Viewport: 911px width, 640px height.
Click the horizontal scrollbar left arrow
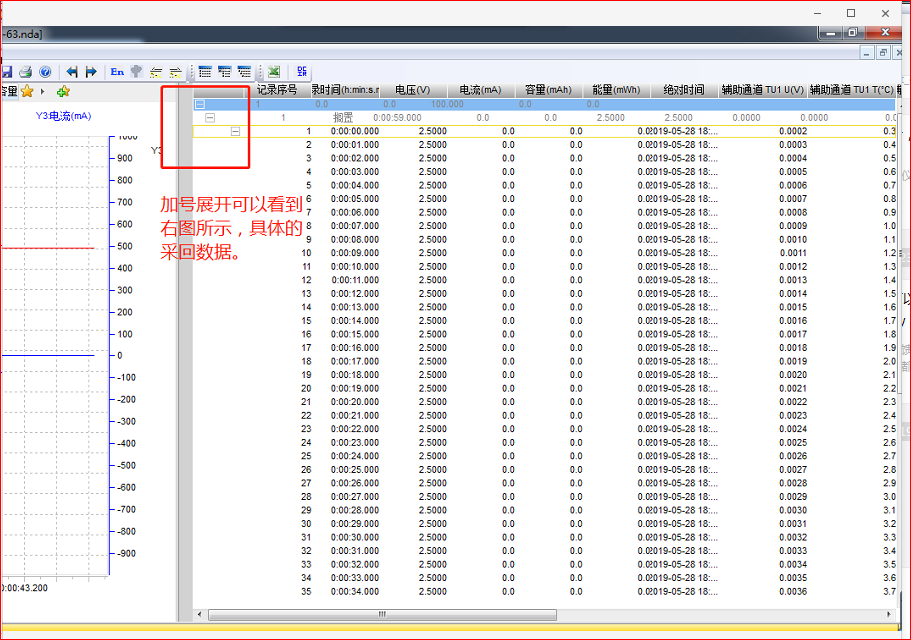pos(200,614)
